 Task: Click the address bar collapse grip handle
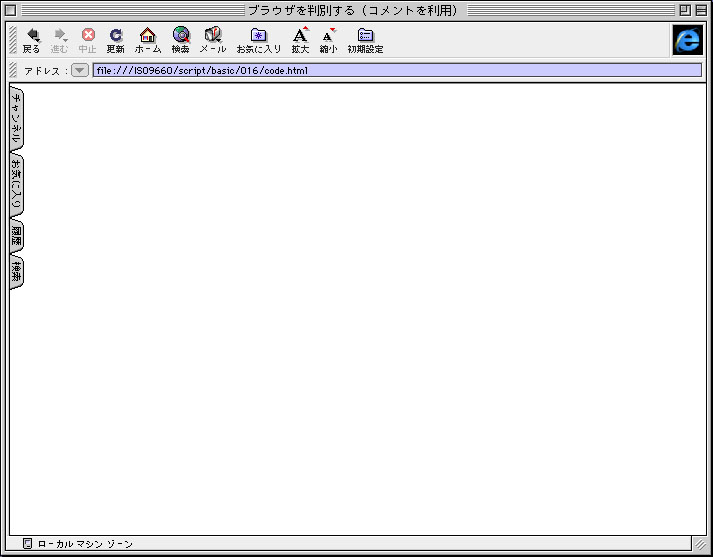[x=13, y=70]
